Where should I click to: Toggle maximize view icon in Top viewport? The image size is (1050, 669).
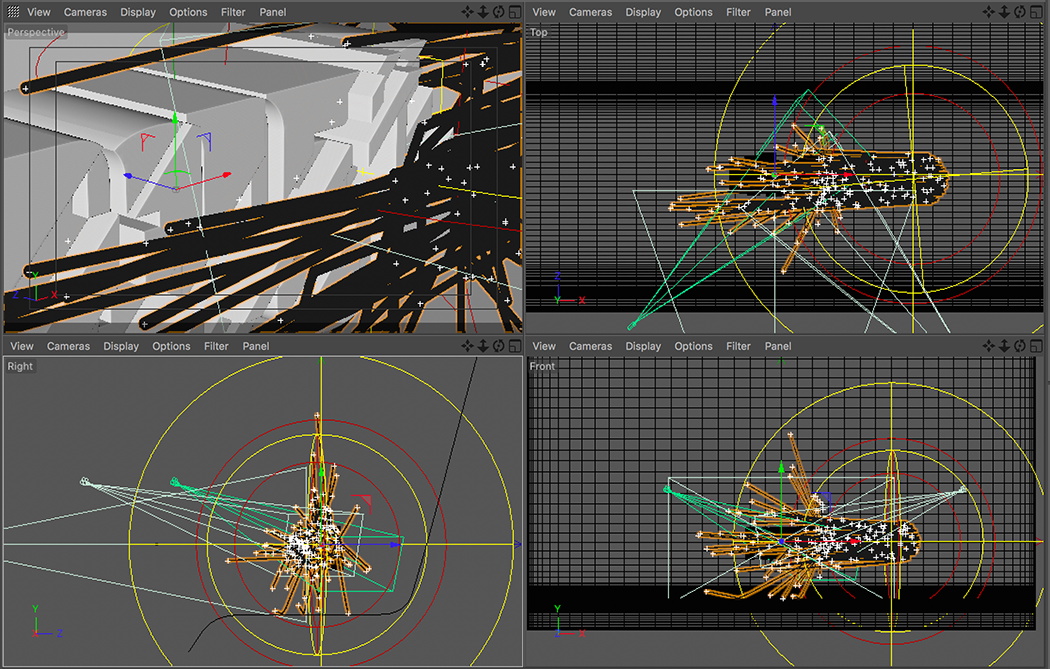pyautogui.click(x=1036, y=11)
